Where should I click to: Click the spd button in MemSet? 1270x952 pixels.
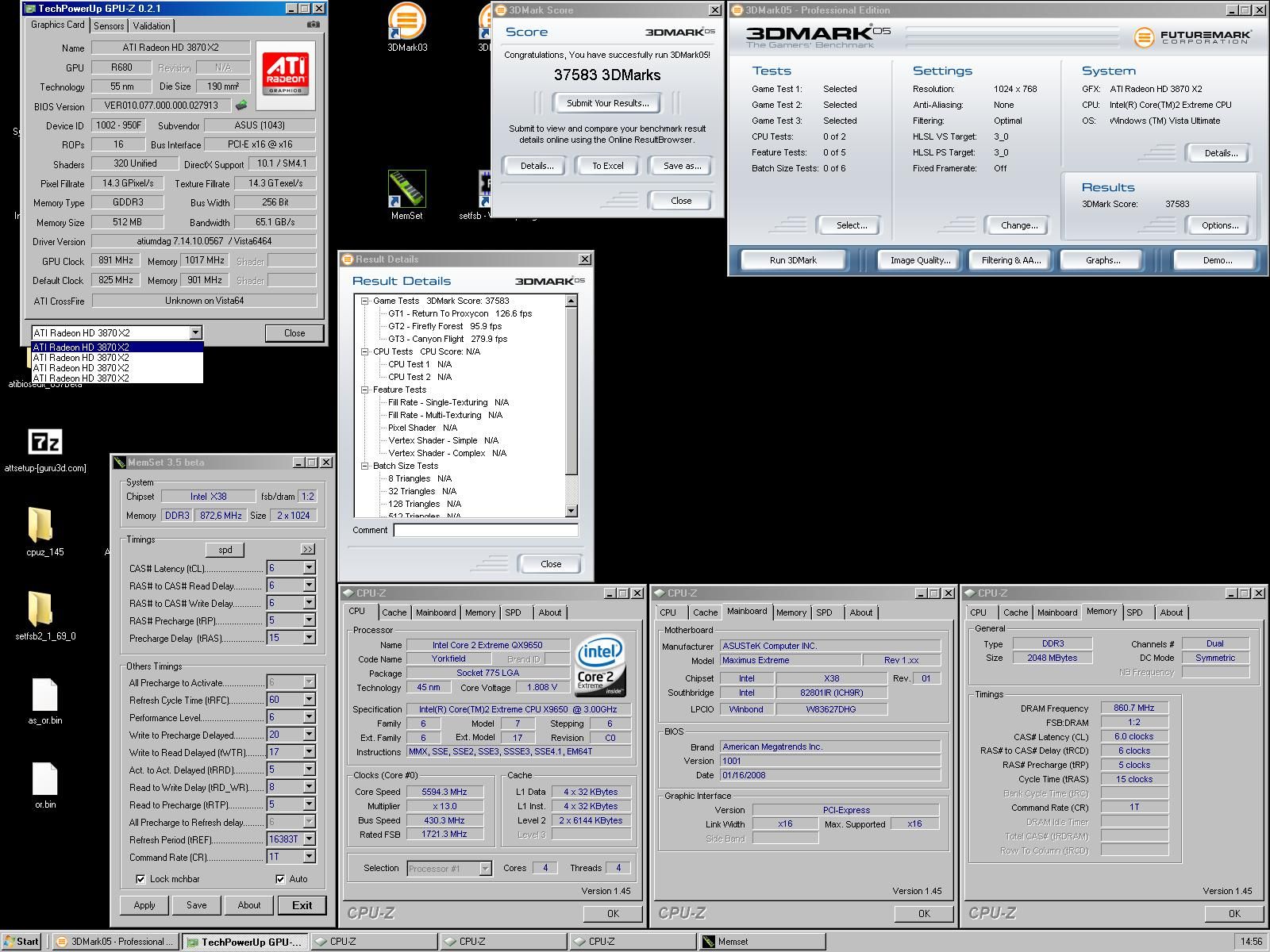point(225,549)
